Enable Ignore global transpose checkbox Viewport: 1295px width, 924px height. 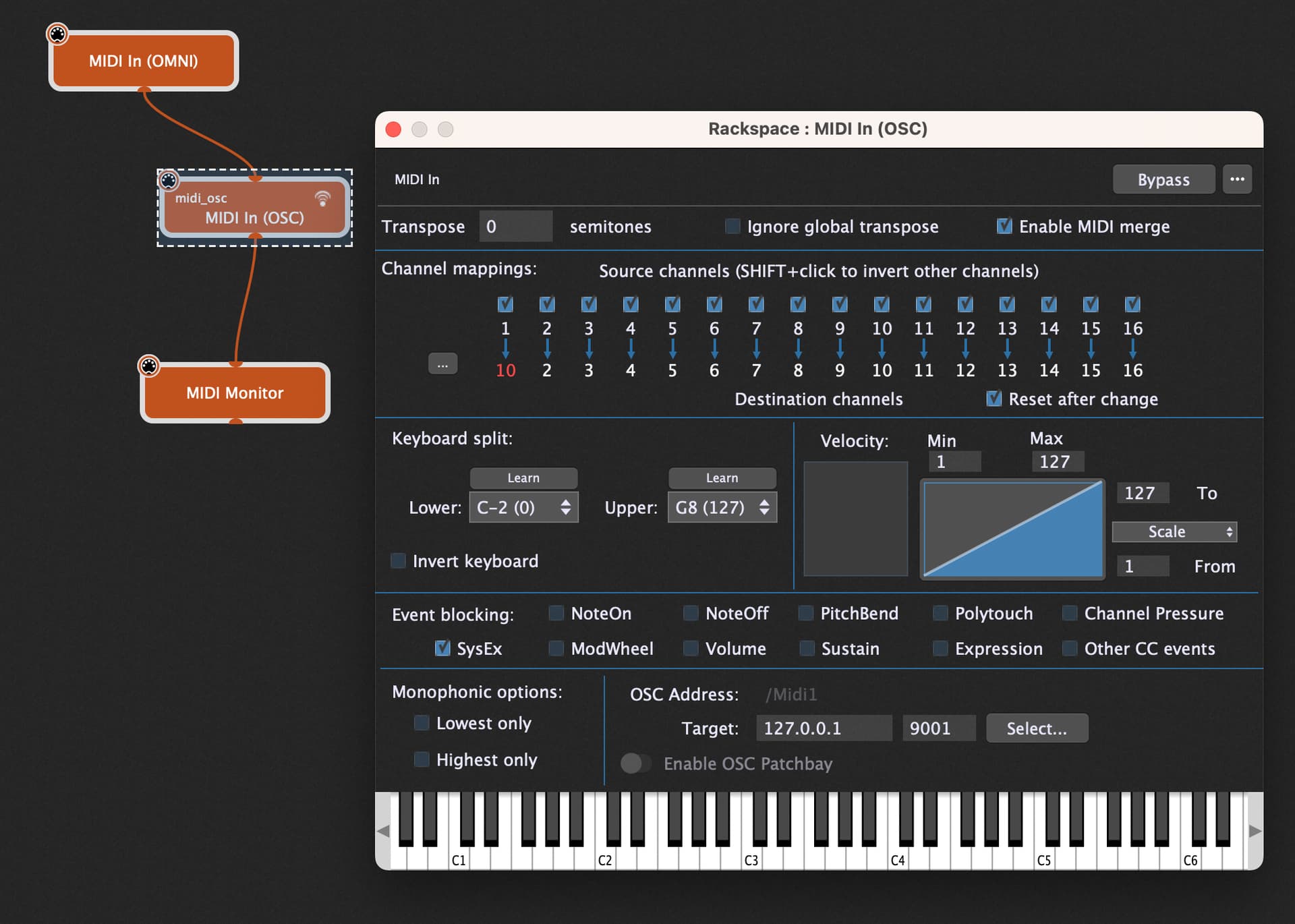click(732, 226)
